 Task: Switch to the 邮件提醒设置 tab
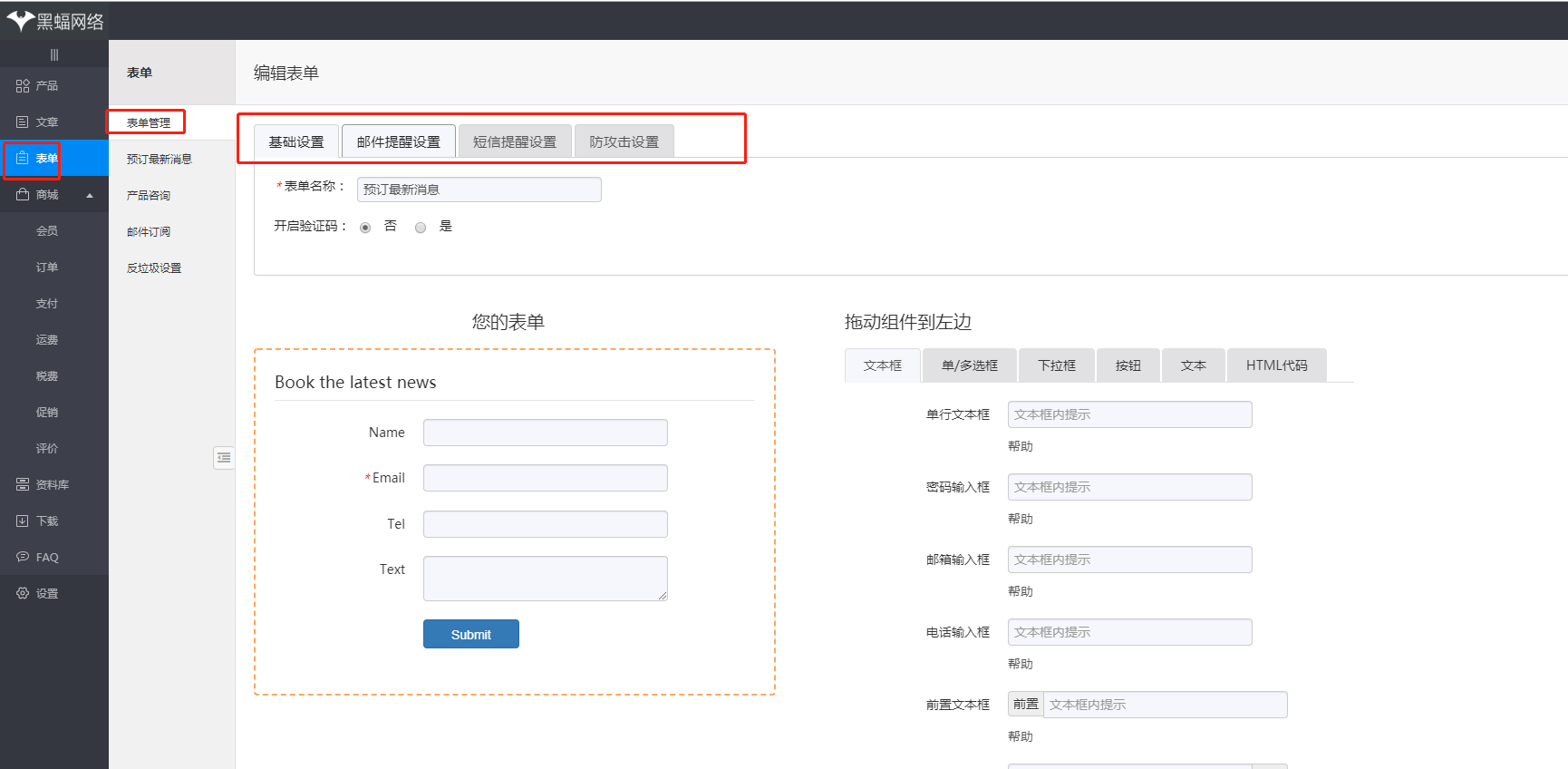(399, 141)
